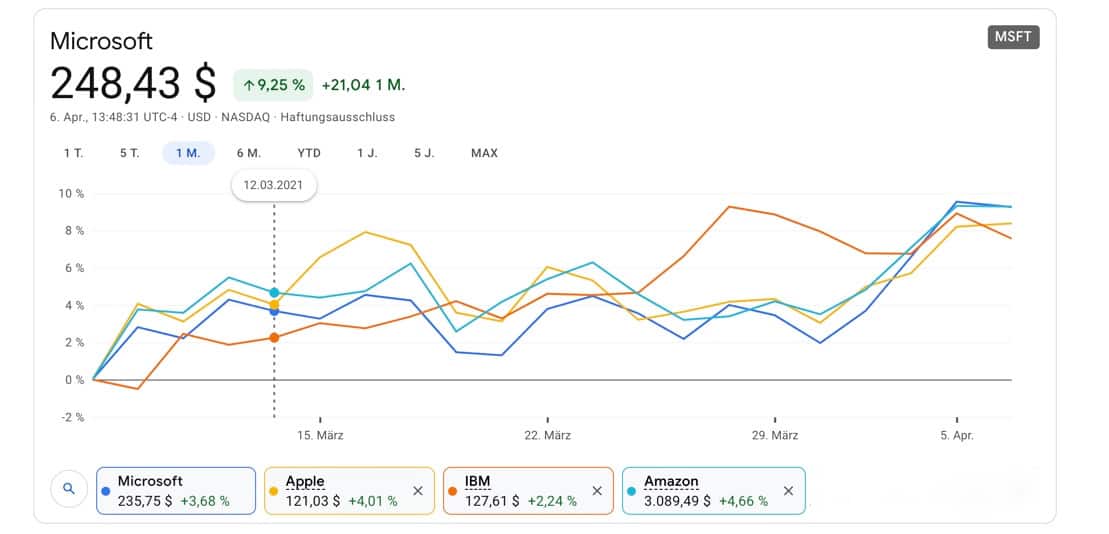Switch to the YTD range
Image resolution: width=1109 pixels, height=534 pixels.
(309, 153)
